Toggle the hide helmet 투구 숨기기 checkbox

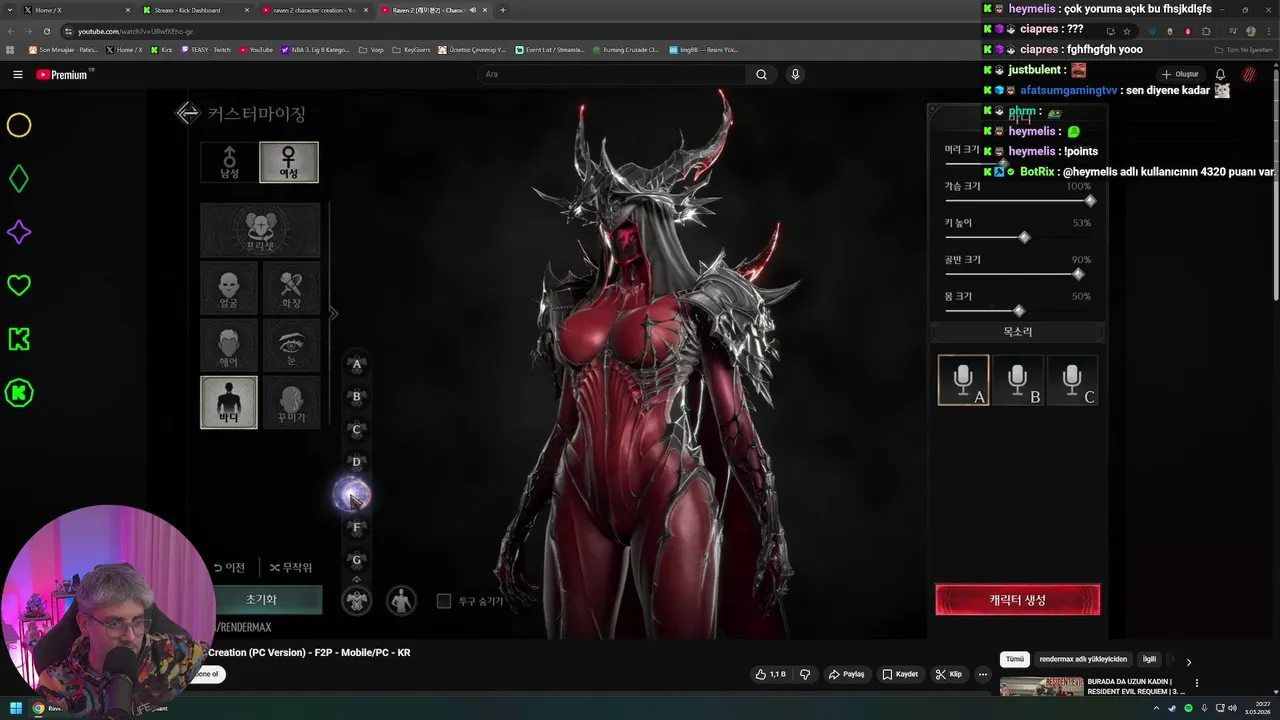[x=444, y=601]
